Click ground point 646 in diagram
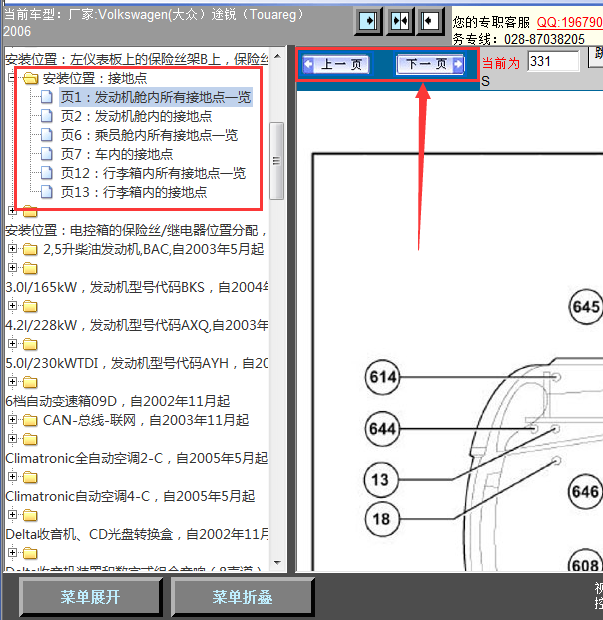This screenshot has height=620, width=603. pos(586,492)
